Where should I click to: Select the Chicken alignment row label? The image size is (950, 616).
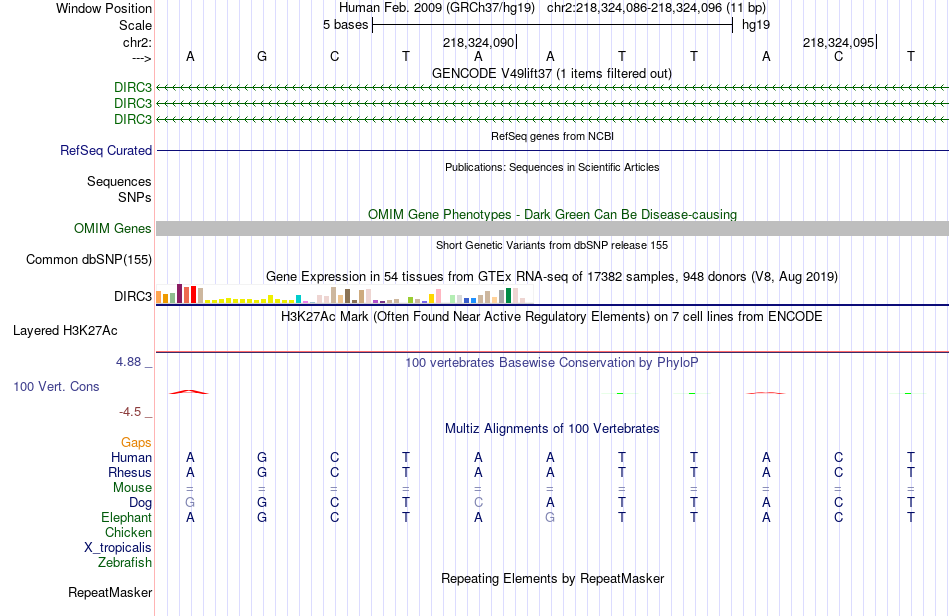tap(128, 532)
